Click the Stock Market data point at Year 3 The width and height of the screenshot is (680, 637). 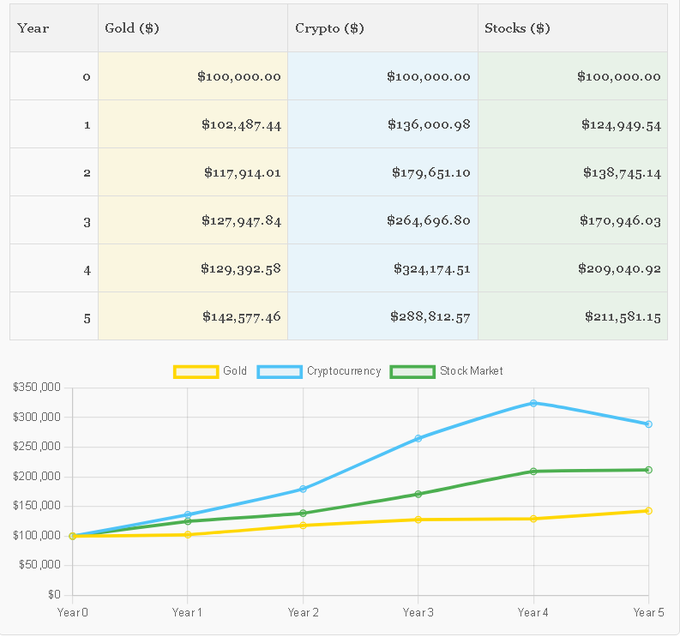pos(418,494)
